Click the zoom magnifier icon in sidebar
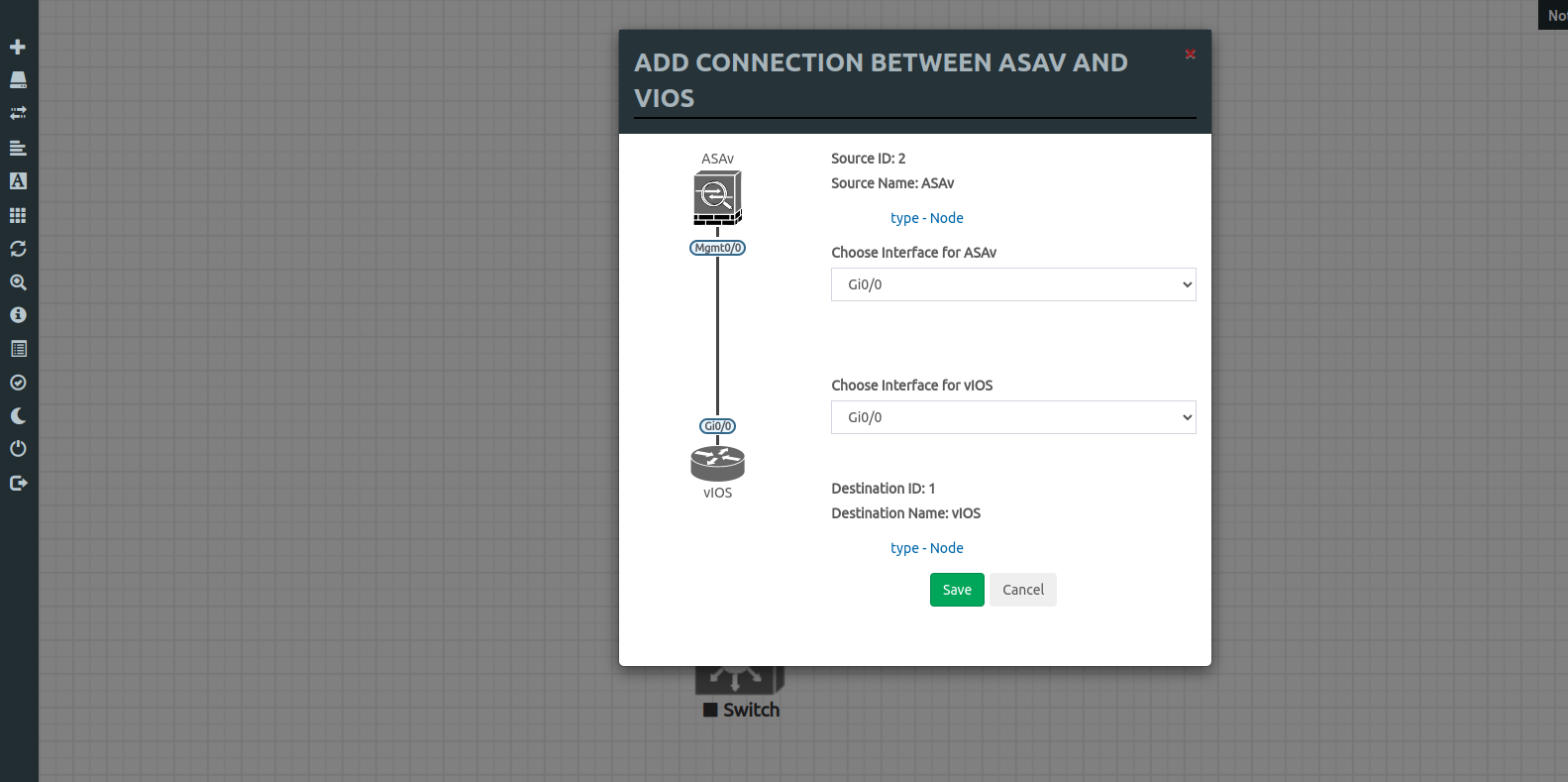 tap(18, 282)
